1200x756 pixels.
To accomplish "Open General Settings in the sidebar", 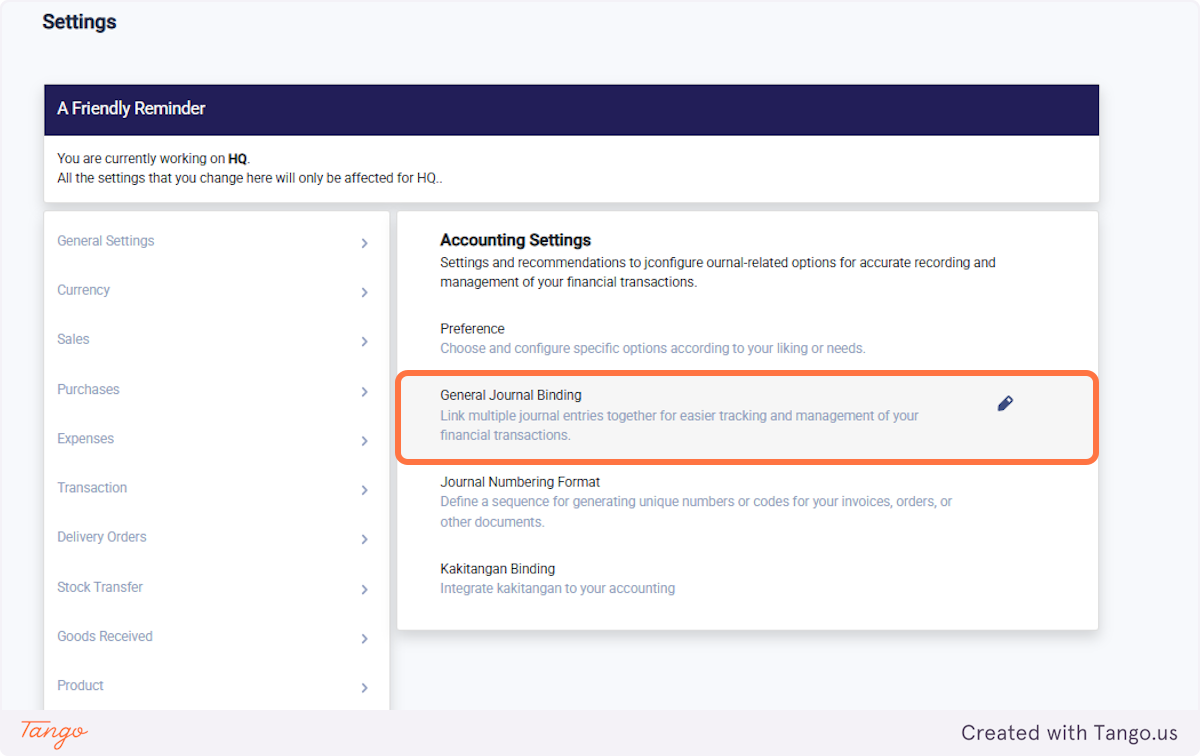I will click(106, 241).
